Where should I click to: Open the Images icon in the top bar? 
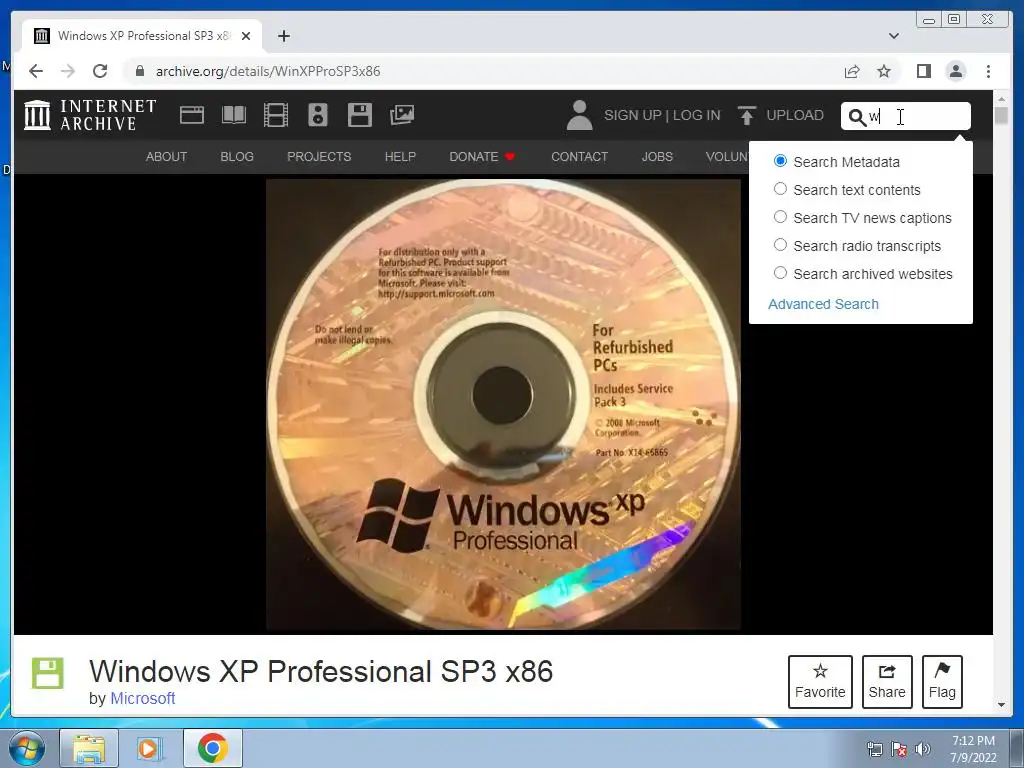pos(402,115)
